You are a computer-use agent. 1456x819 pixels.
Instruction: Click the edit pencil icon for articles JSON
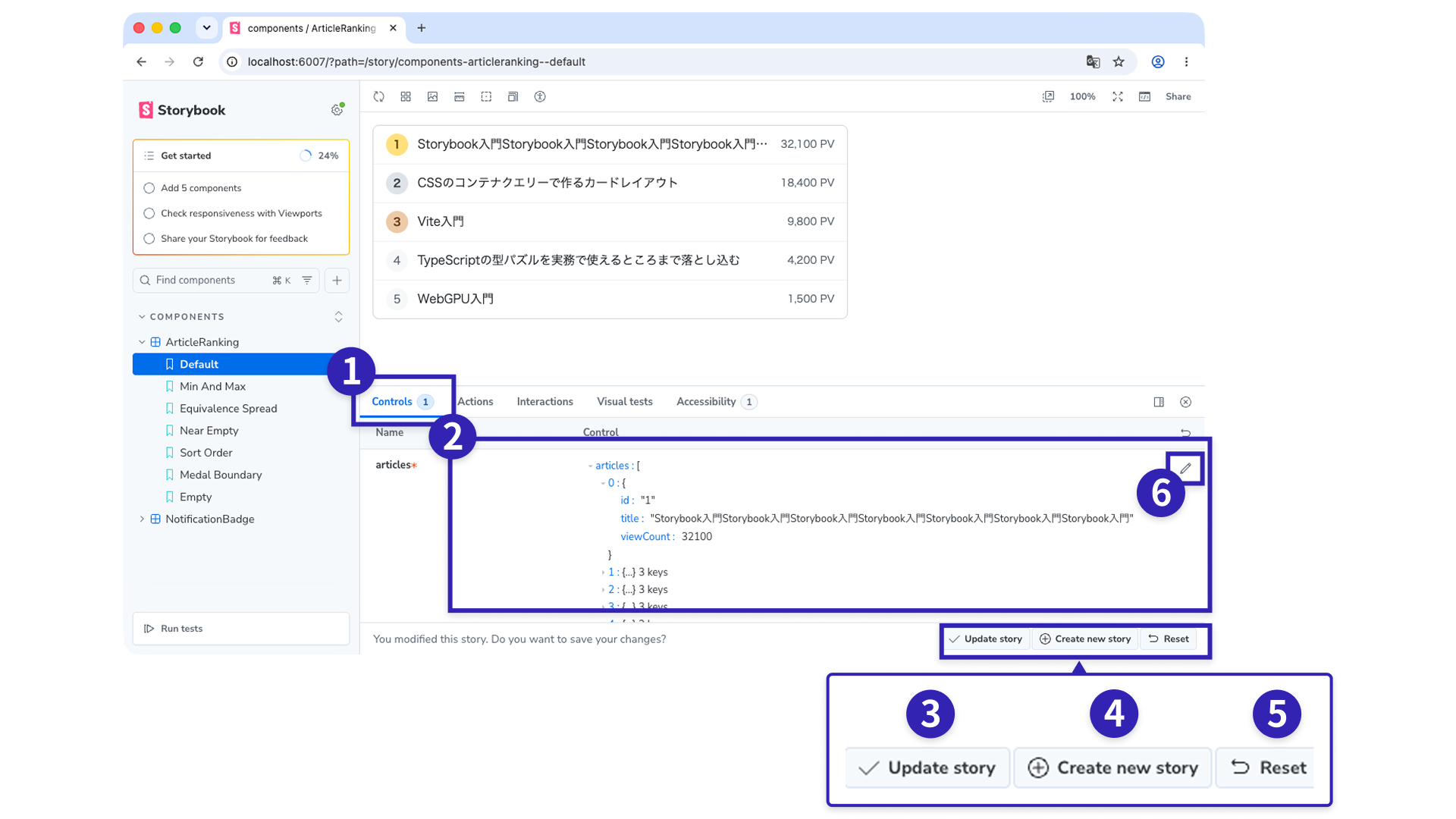(x=1185, y=468)
